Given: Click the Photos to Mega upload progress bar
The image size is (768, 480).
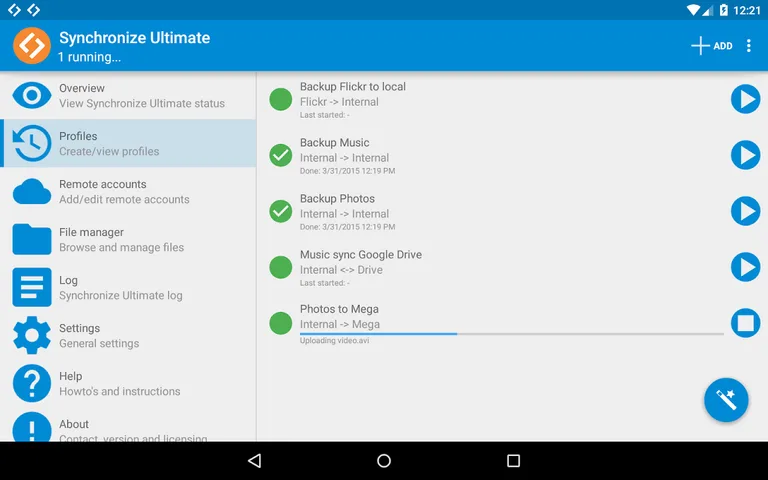Looking at the screenshot, I should (511, 333).
